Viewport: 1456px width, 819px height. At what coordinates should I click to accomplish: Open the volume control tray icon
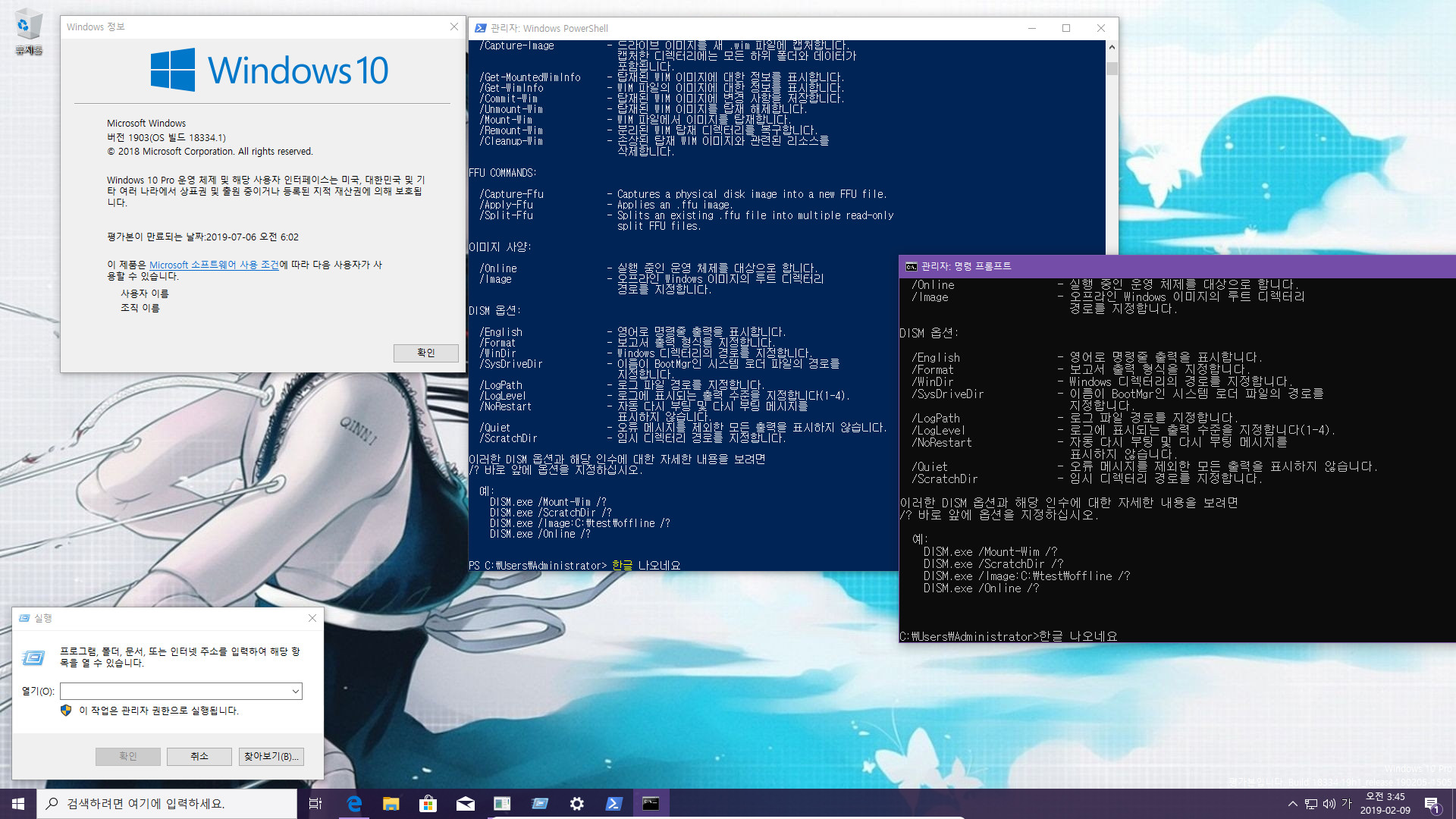pos(1329,804)
